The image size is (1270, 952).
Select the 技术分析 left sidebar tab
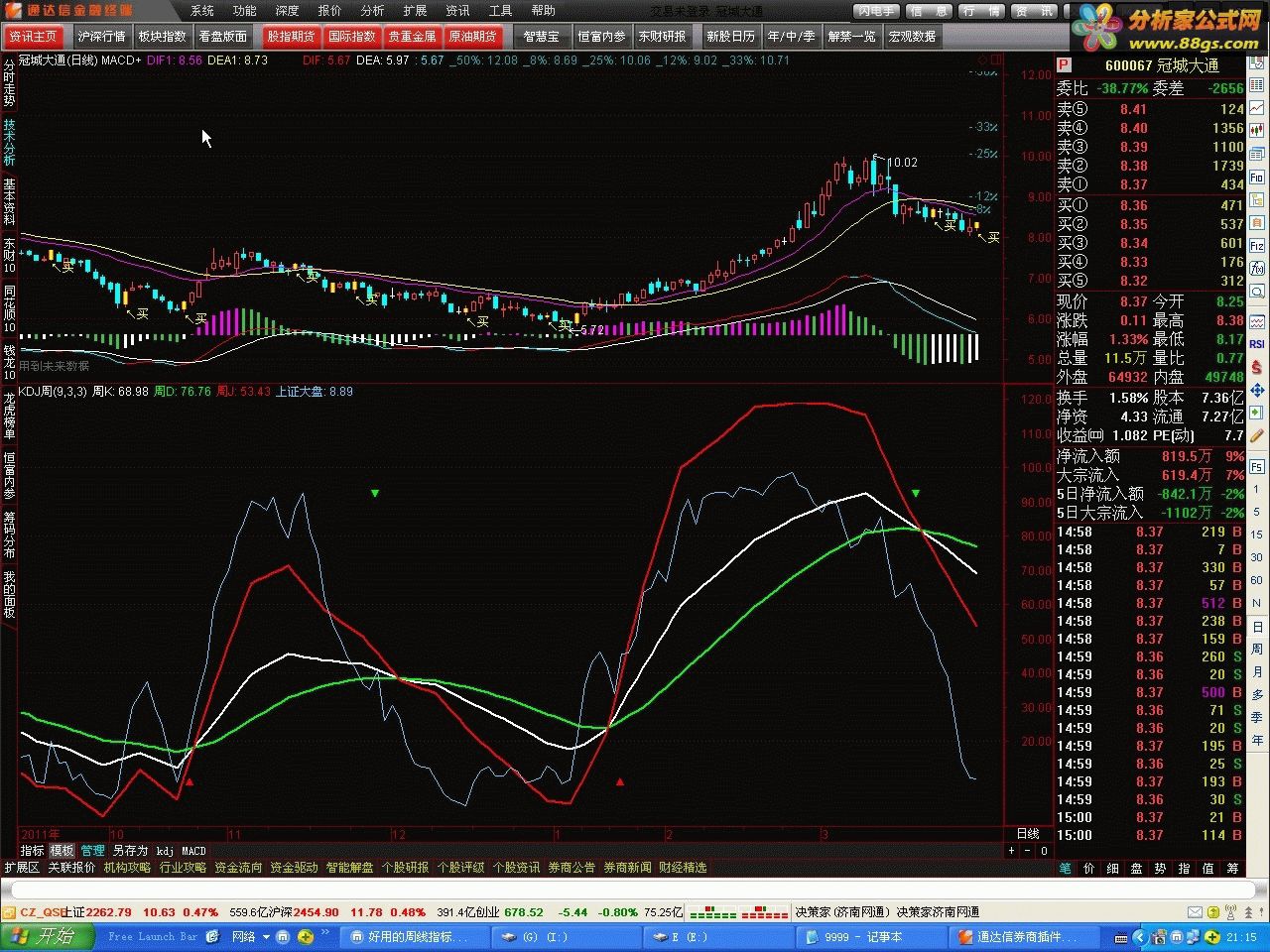(x=9, y=144)
